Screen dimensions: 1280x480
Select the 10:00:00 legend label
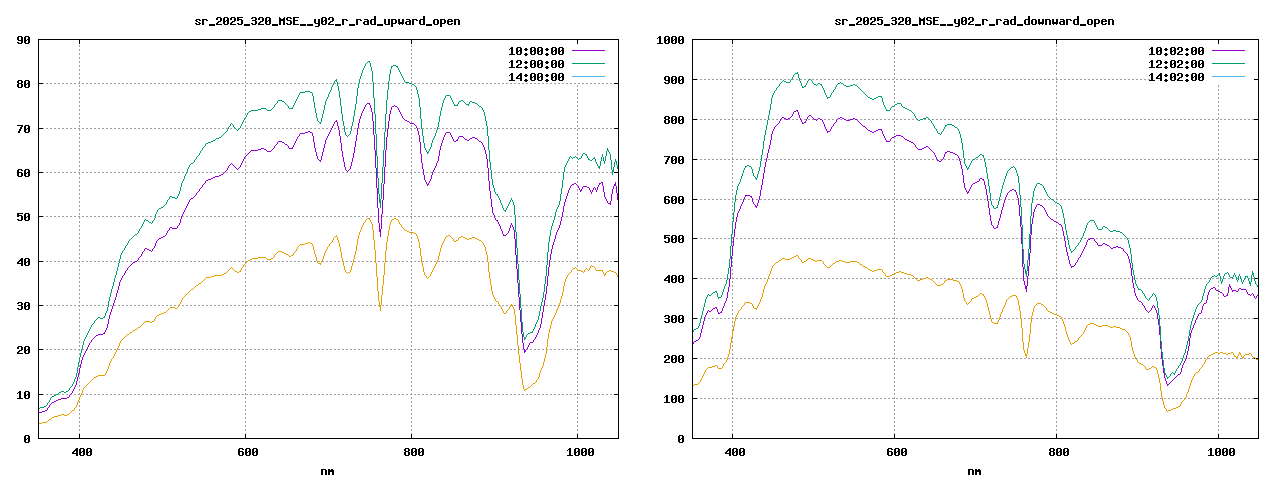click(x=536, y=51)
